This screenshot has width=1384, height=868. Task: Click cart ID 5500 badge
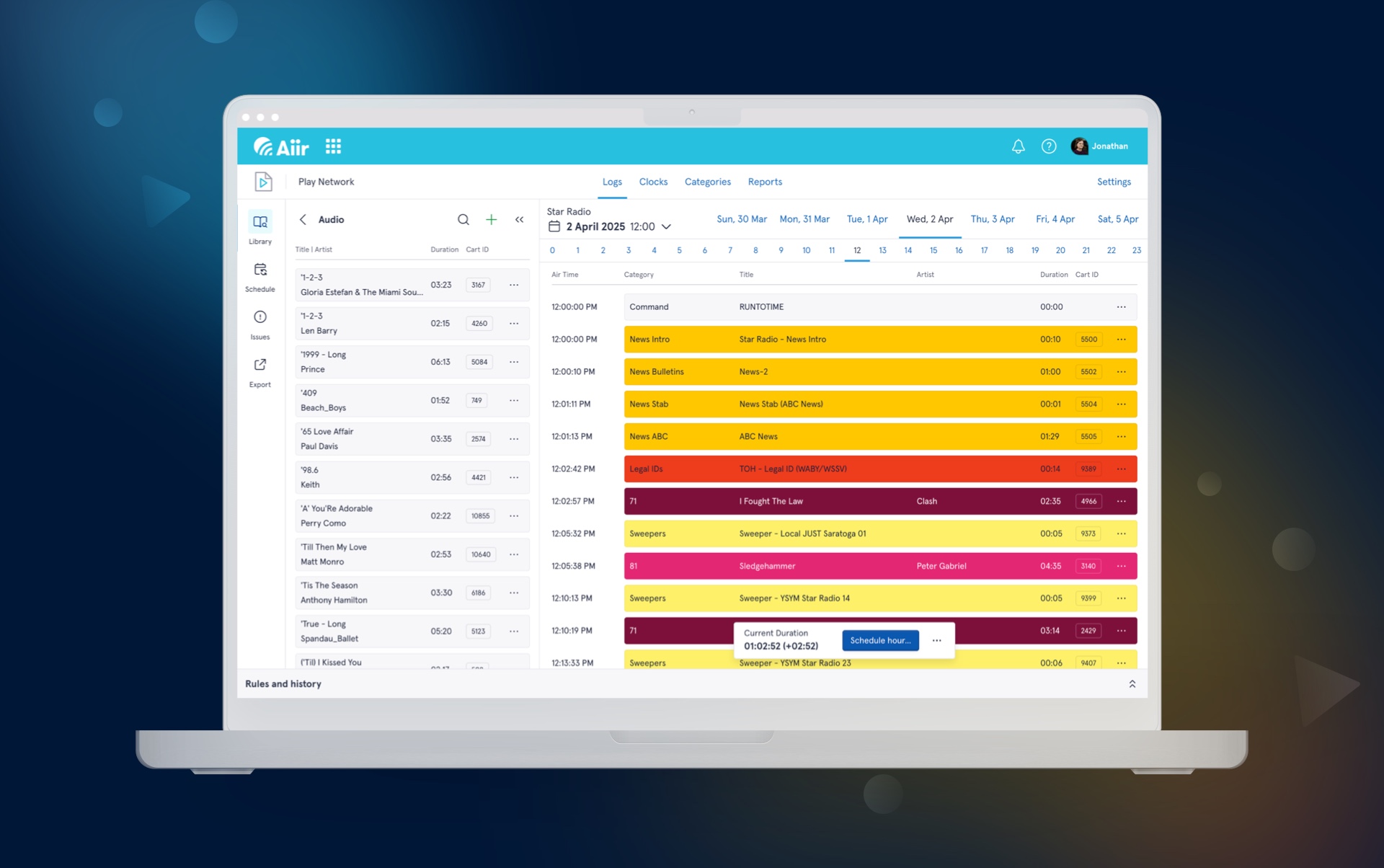(x=1088, y=340)
